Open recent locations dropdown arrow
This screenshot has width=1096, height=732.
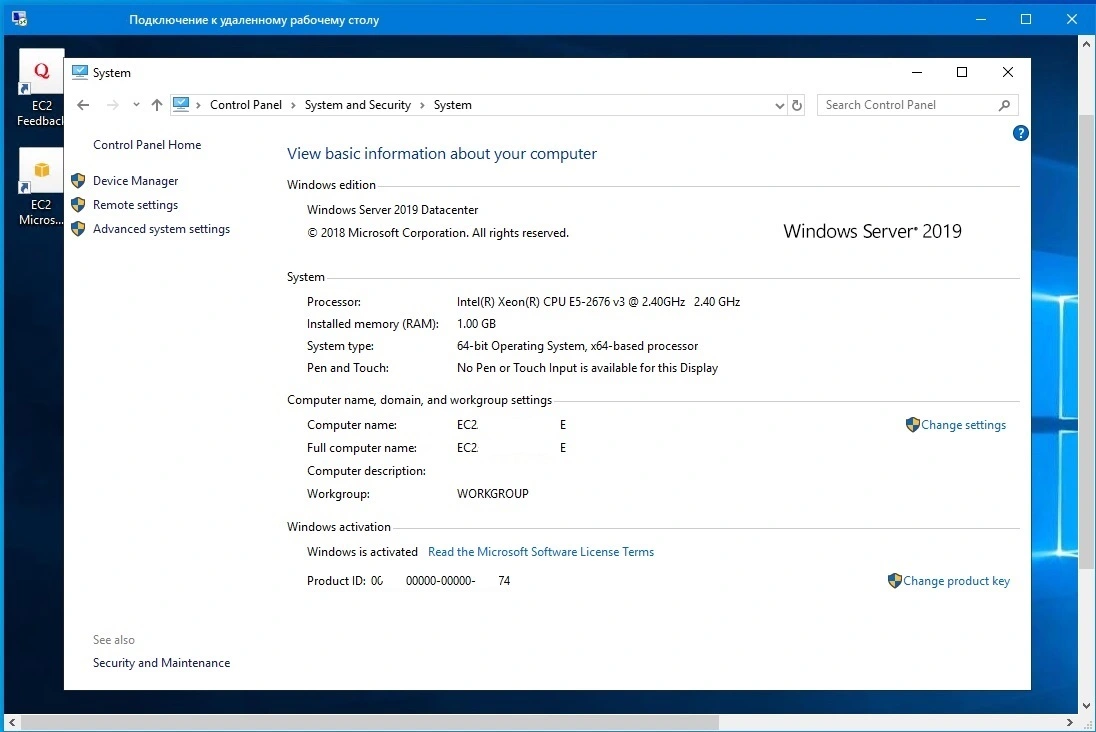[x=136, y=105]
